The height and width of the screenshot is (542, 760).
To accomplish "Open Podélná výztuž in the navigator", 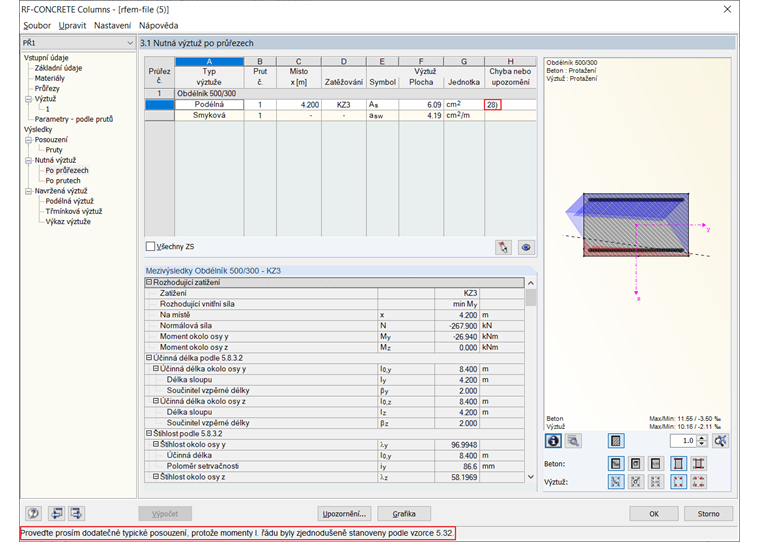I will pos(69,201).
